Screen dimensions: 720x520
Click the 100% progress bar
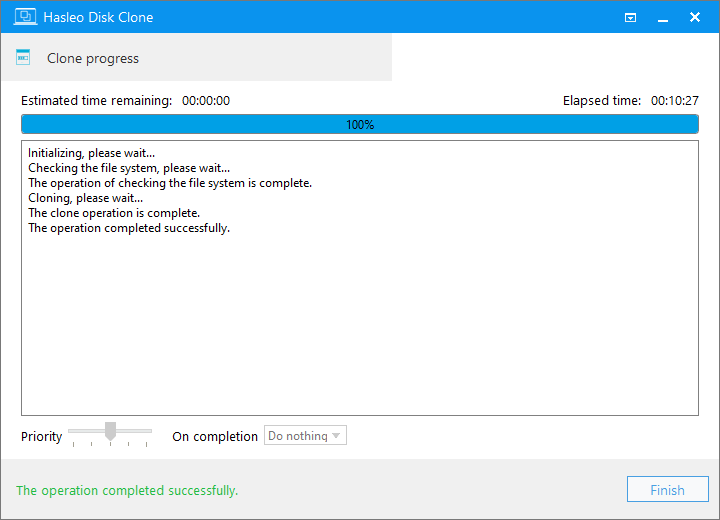point(360,124)
